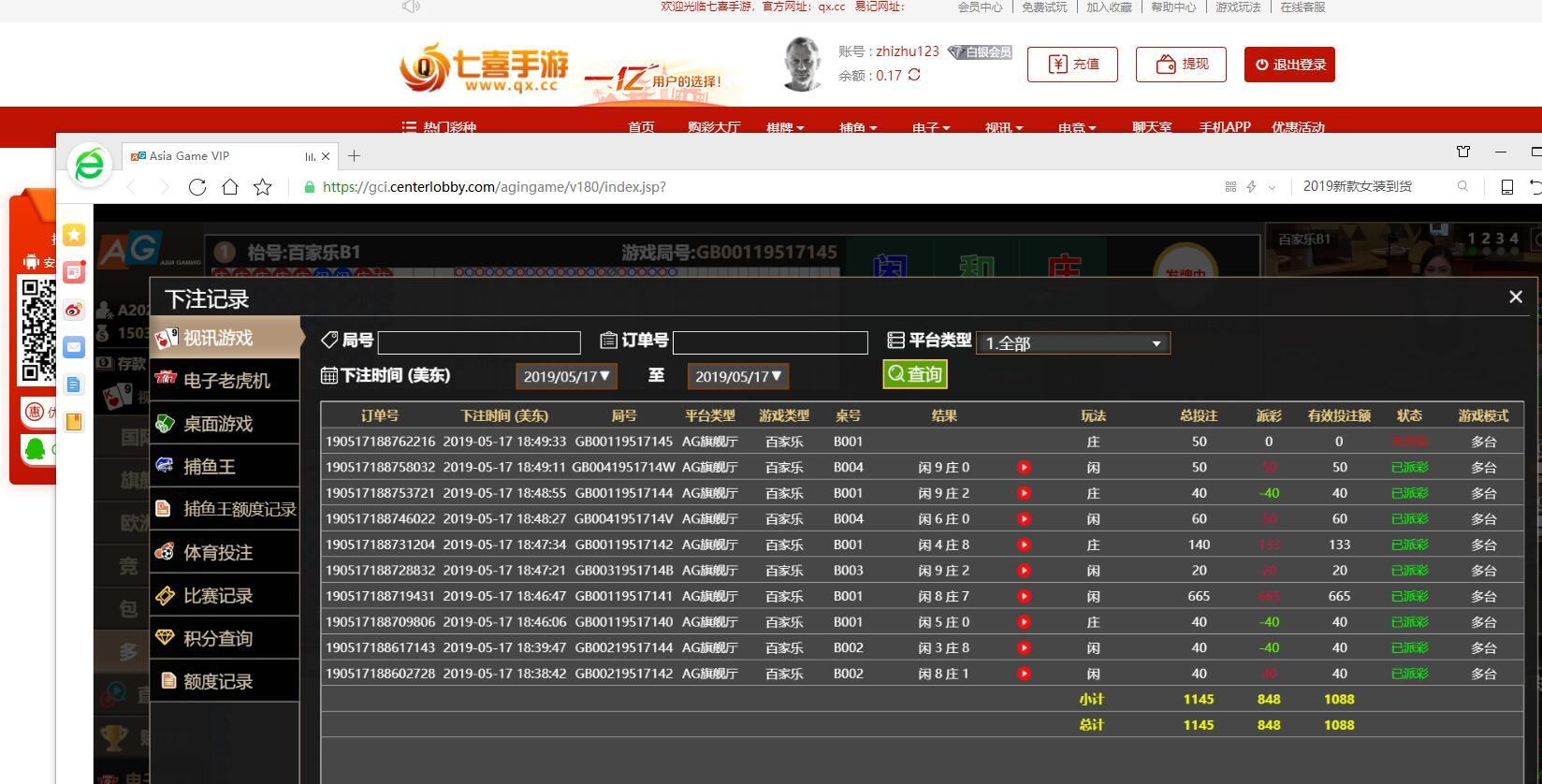Click the 局号 input field

[x=479, y=342]
